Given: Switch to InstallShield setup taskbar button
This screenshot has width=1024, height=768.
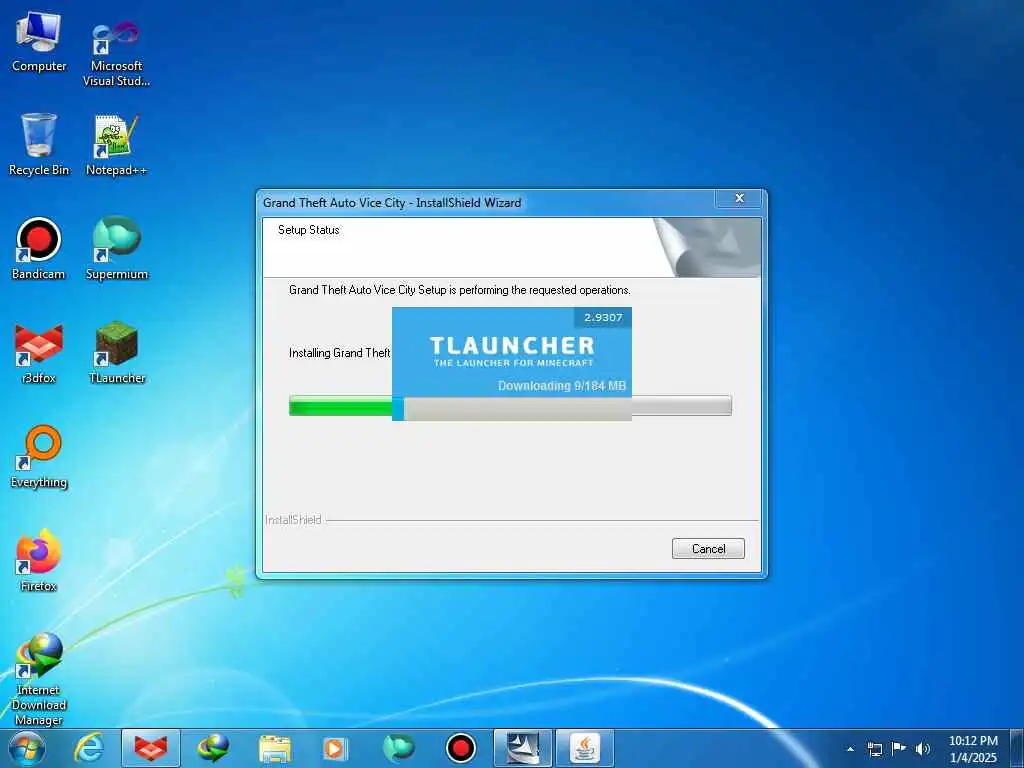Looking at the screenshot, I should pyautogui.click(x=523, y=748).
